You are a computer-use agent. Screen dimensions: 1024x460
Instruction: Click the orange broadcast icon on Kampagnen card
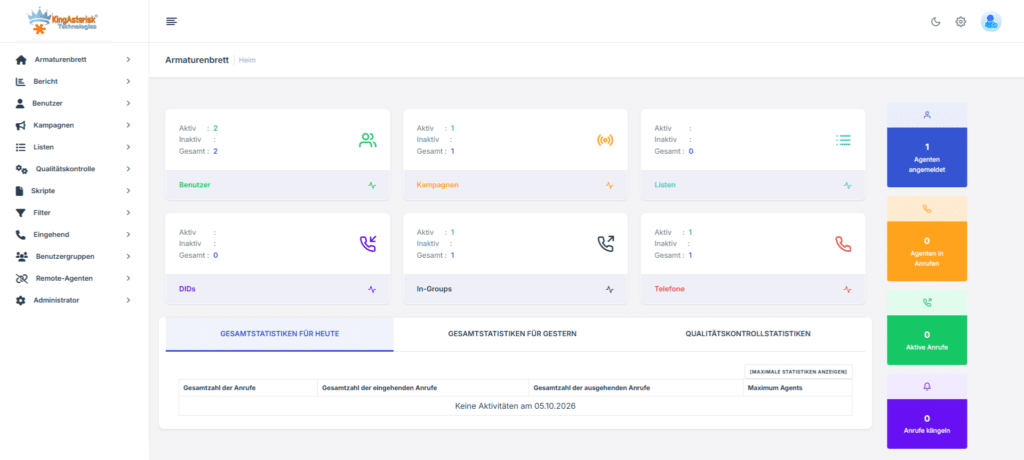point(605,140)
